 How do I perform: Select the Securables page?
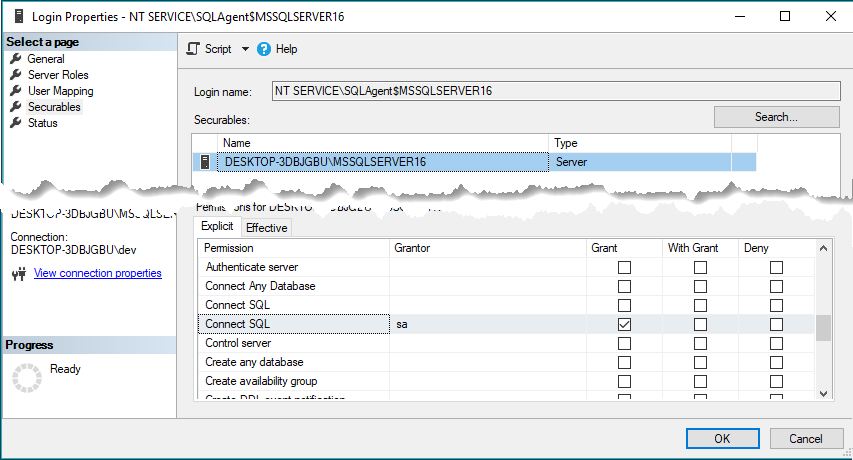54,107
